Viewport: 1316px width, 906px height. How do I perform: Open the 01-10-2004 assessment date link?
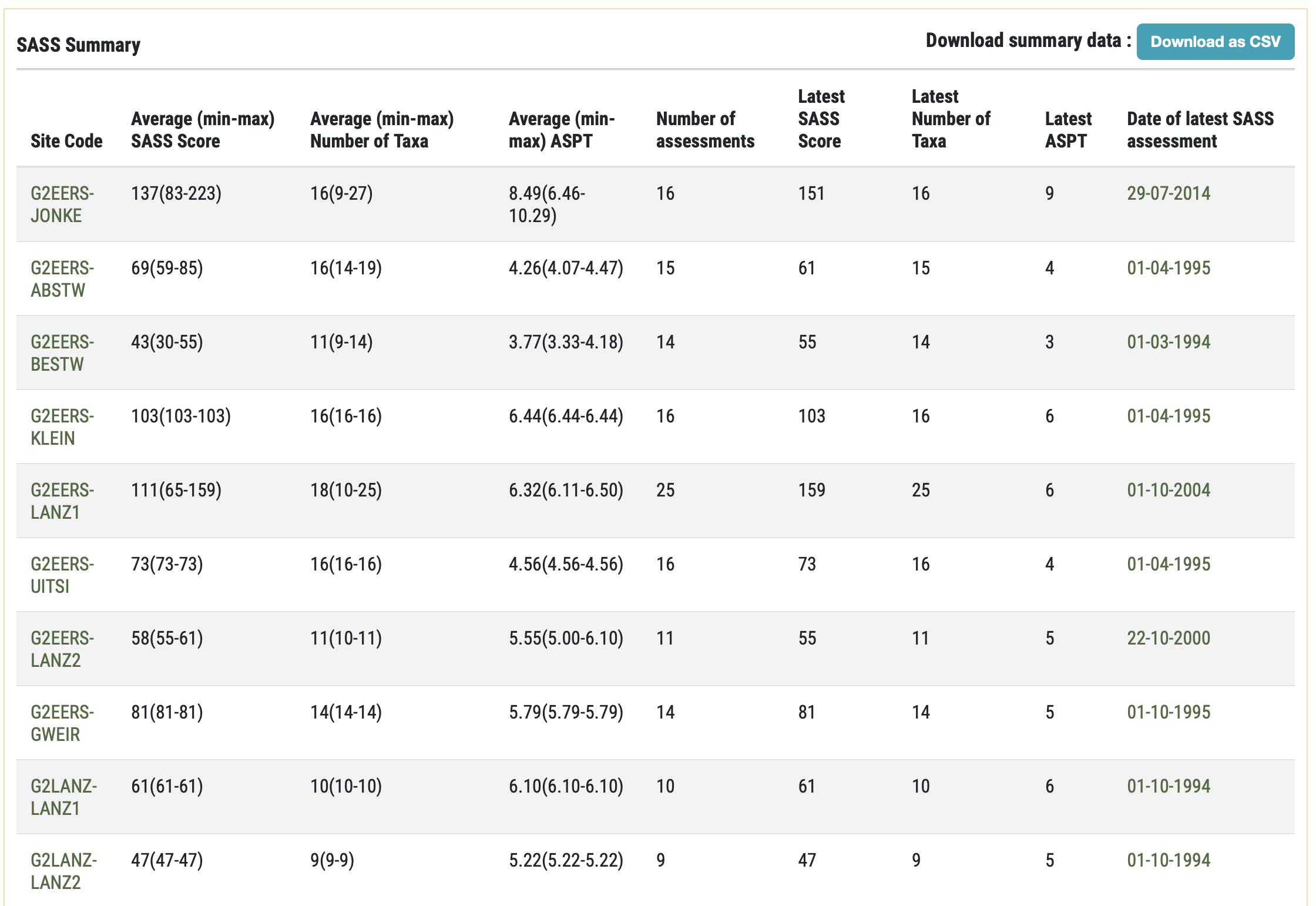click(x=1169, y=490)
